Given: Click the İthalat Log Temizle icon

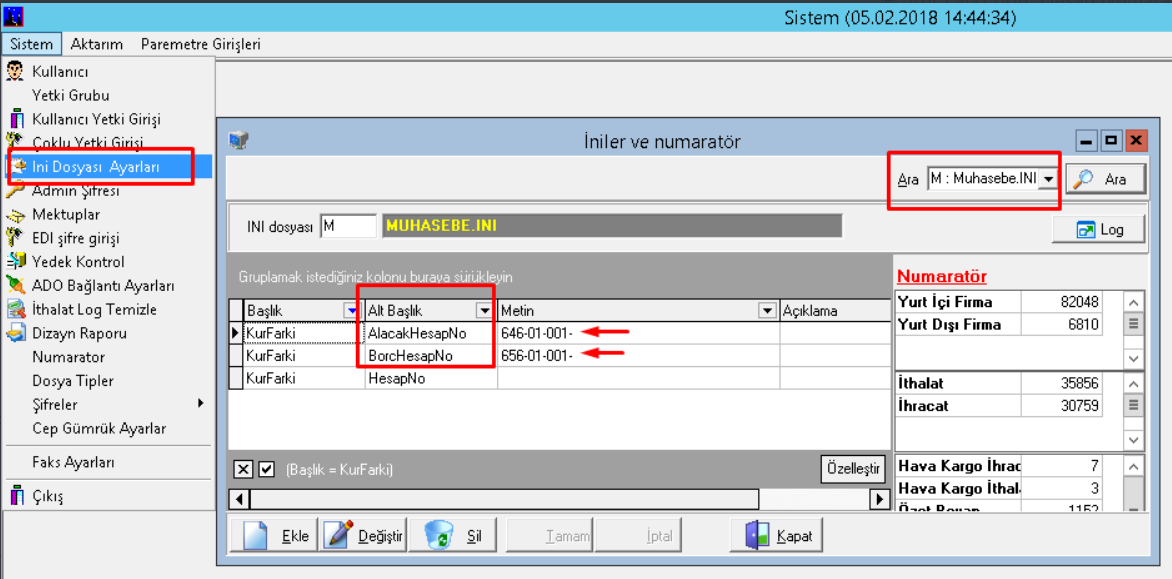Looking at the screenshot, I should click(x=15, y=309).
